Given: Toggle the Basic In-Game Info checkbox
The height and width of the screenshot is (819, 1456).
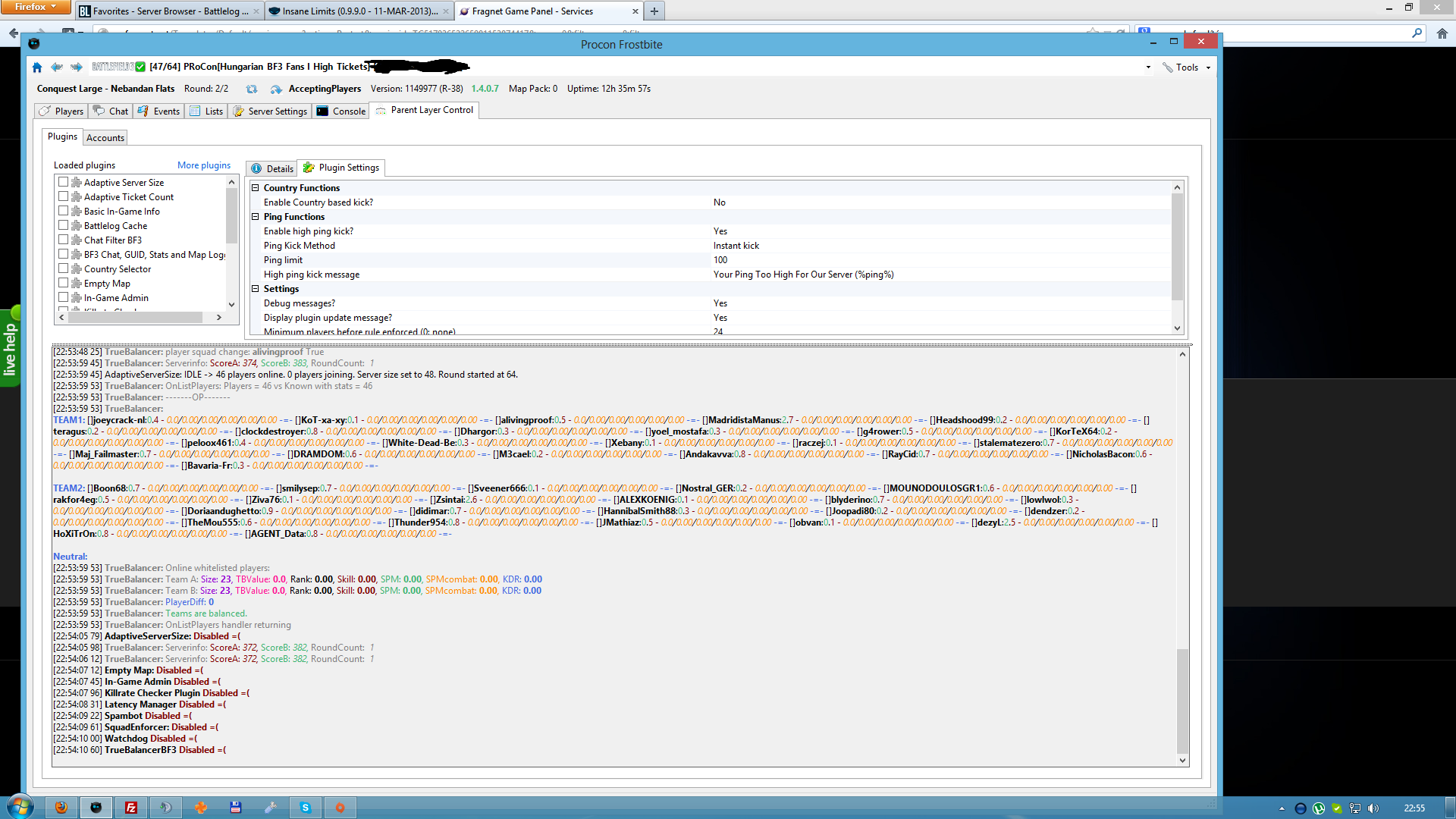Looking at the screenshot, I should click(64, 211).
